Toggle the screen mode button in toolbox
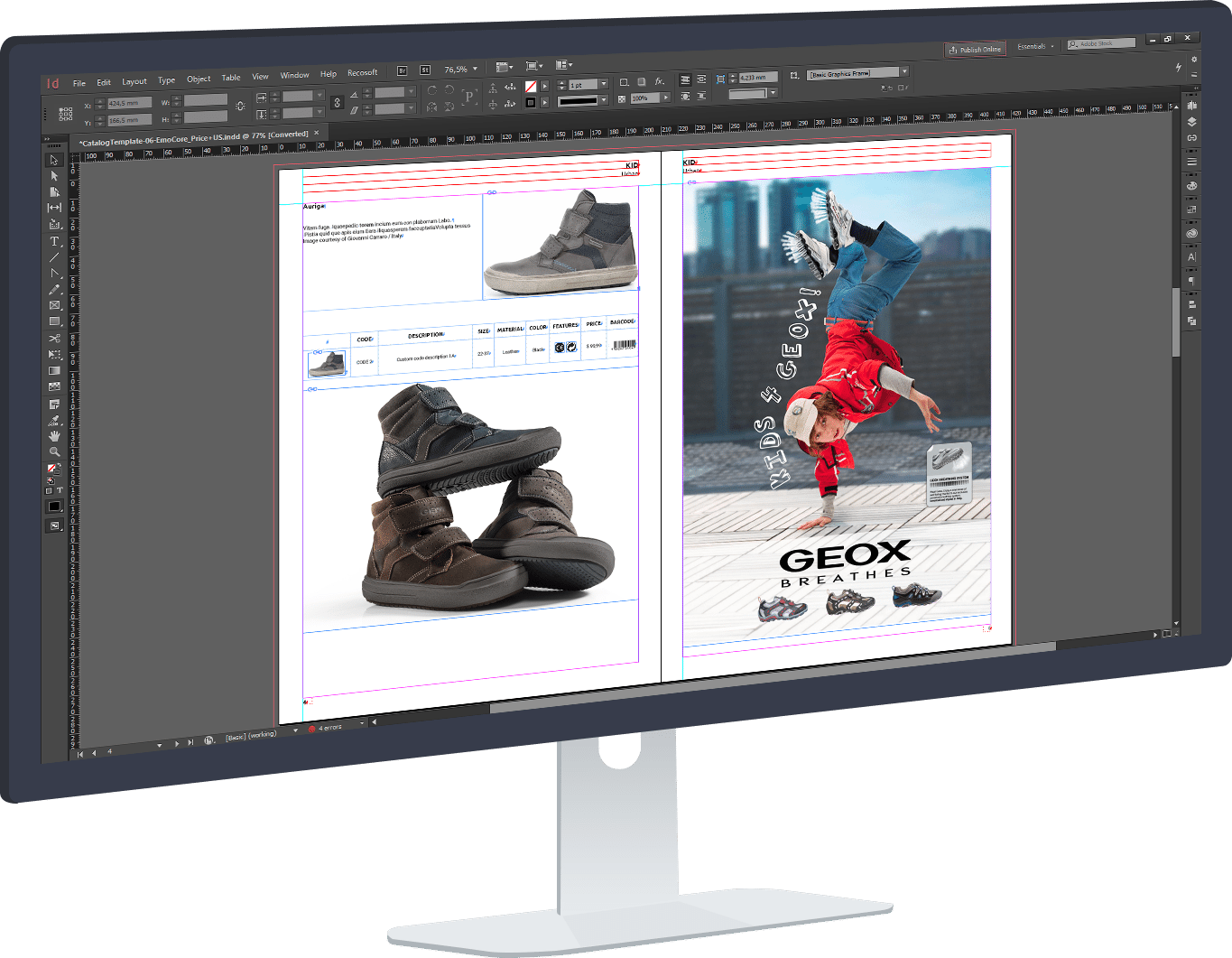 click(55, 526)
